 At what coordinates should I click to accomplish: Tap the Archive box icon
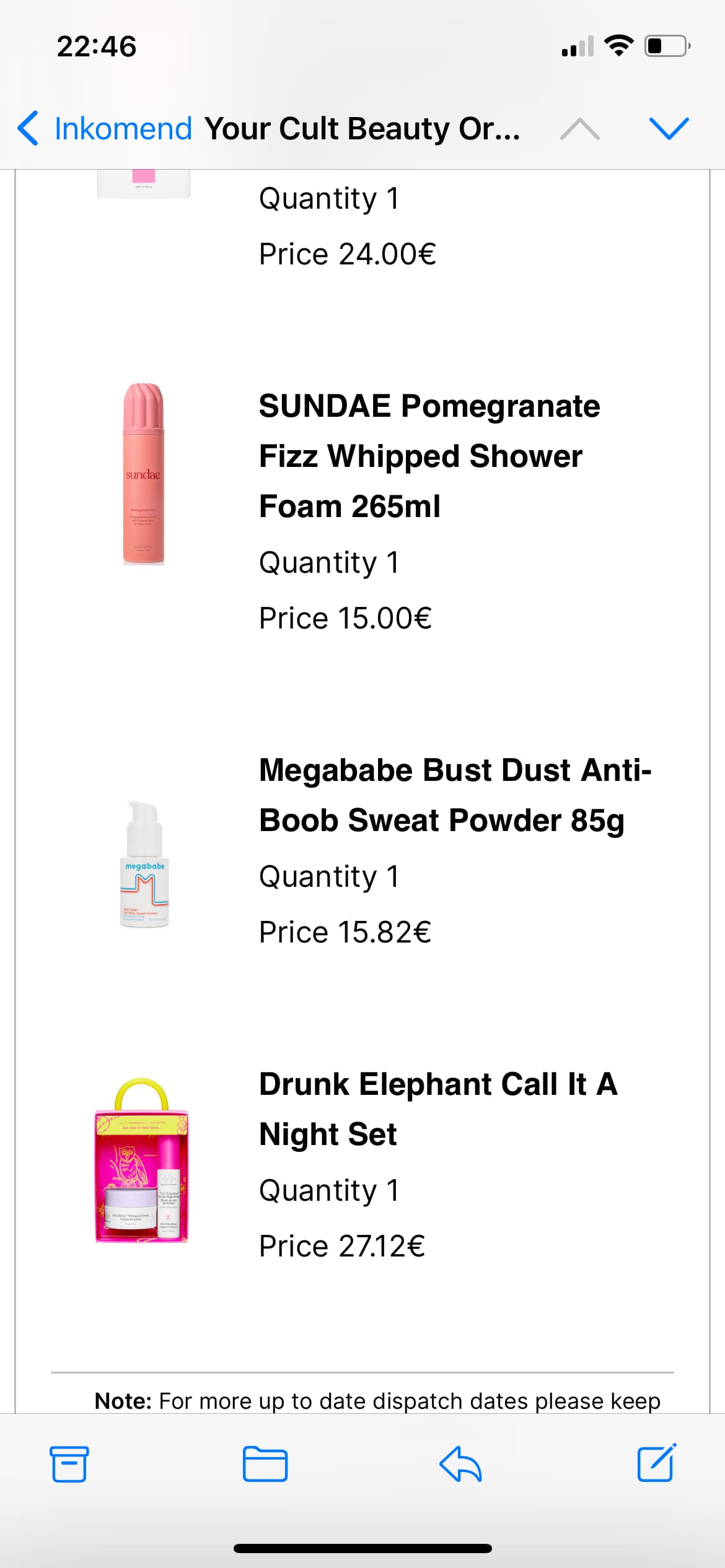[x=69, y=1464]
